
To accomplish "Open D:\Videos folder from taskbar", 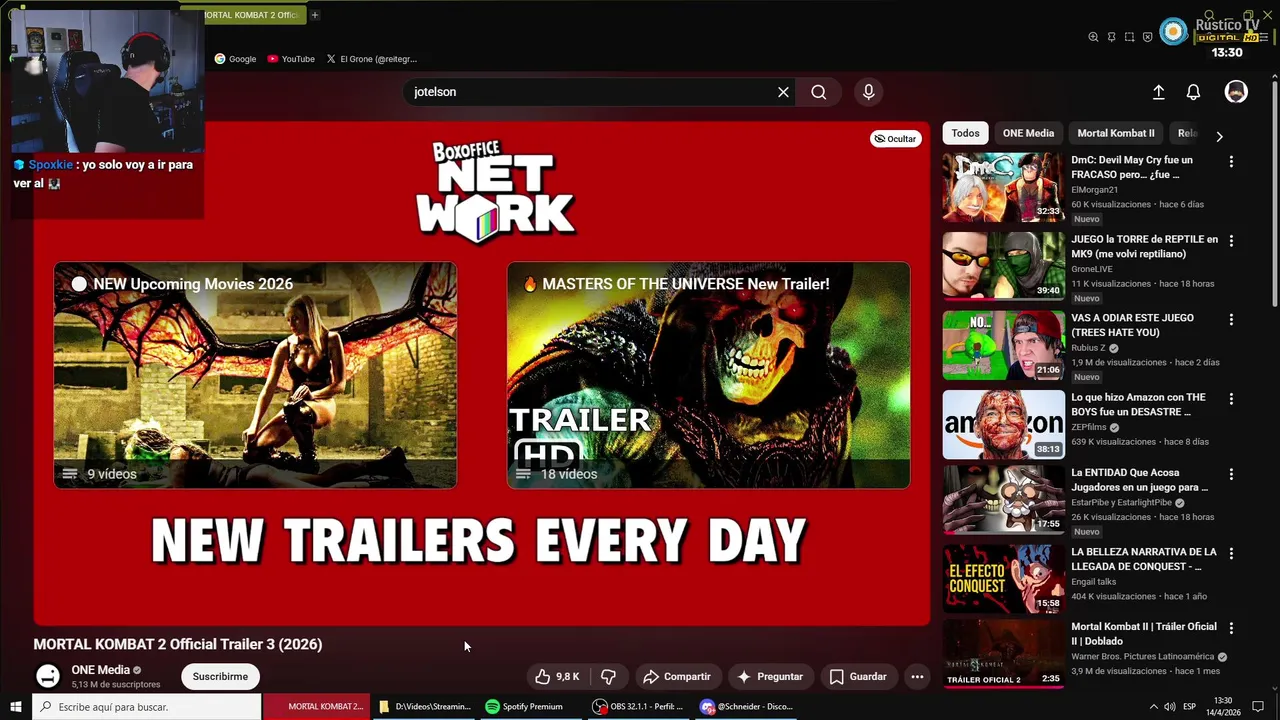I will pyautogui.click(x=425, y=707).
